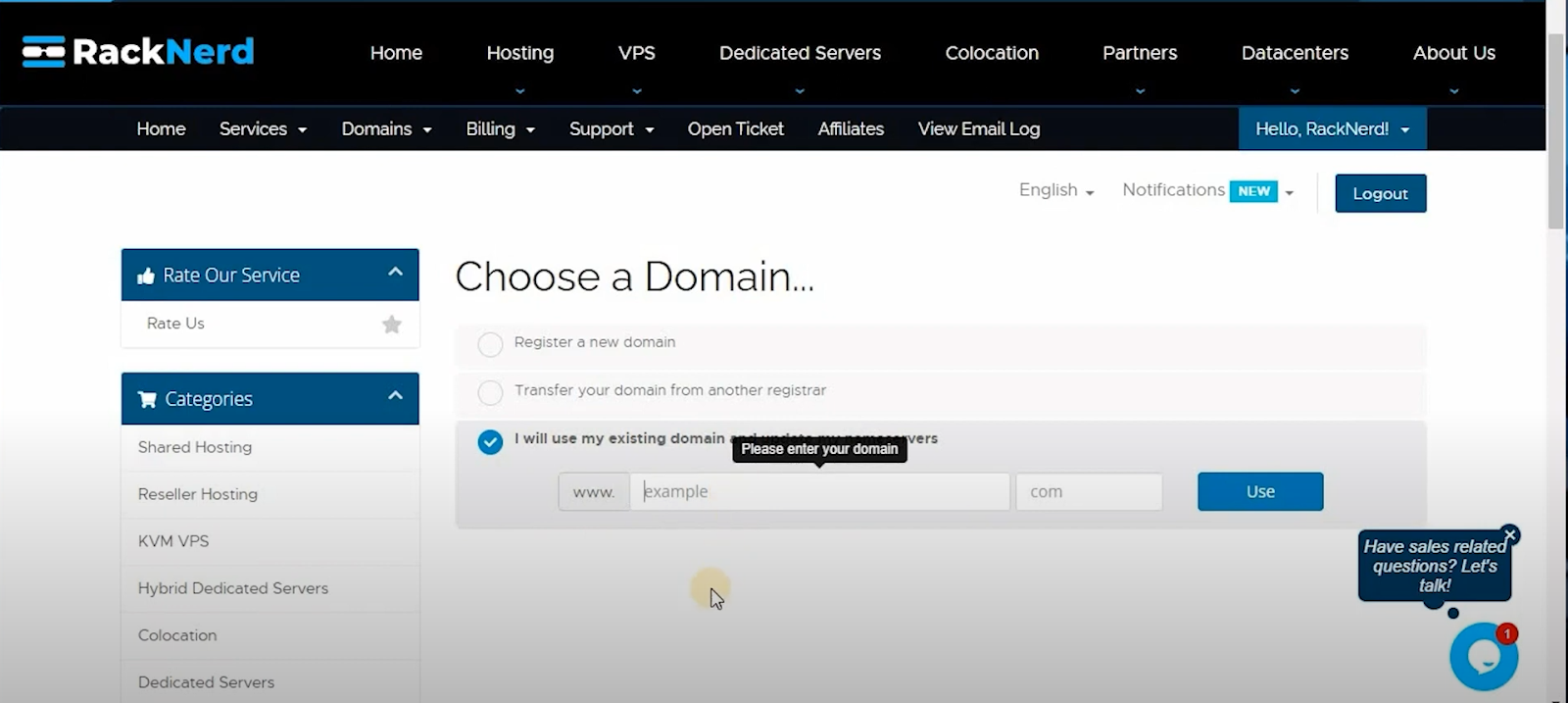The image size is (1568, 703).
Task: Collapse the Rate Our Service panel
Action: click(395, 273)
